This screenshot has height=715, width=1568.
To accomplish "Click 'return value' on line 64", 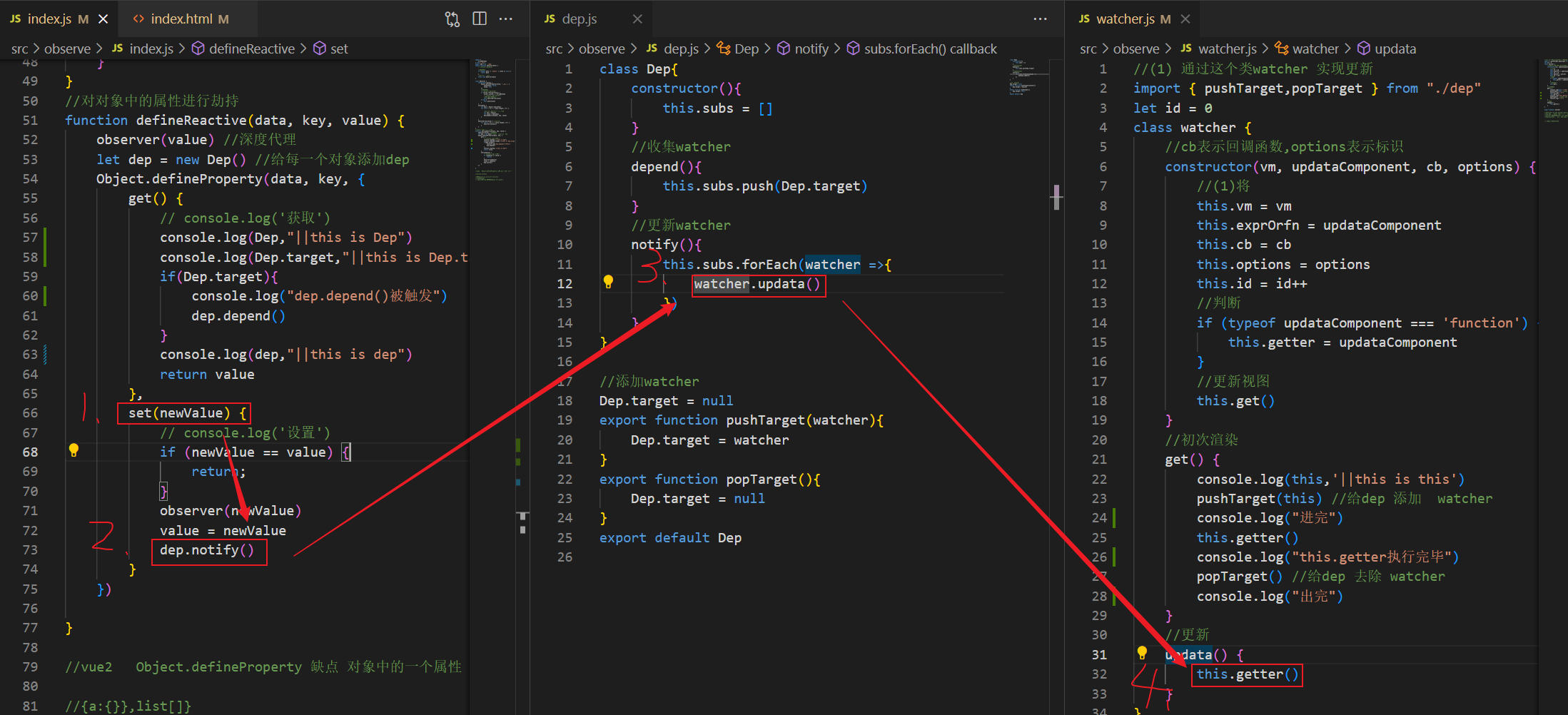I will pyautogui.click(x=207, y=375).
